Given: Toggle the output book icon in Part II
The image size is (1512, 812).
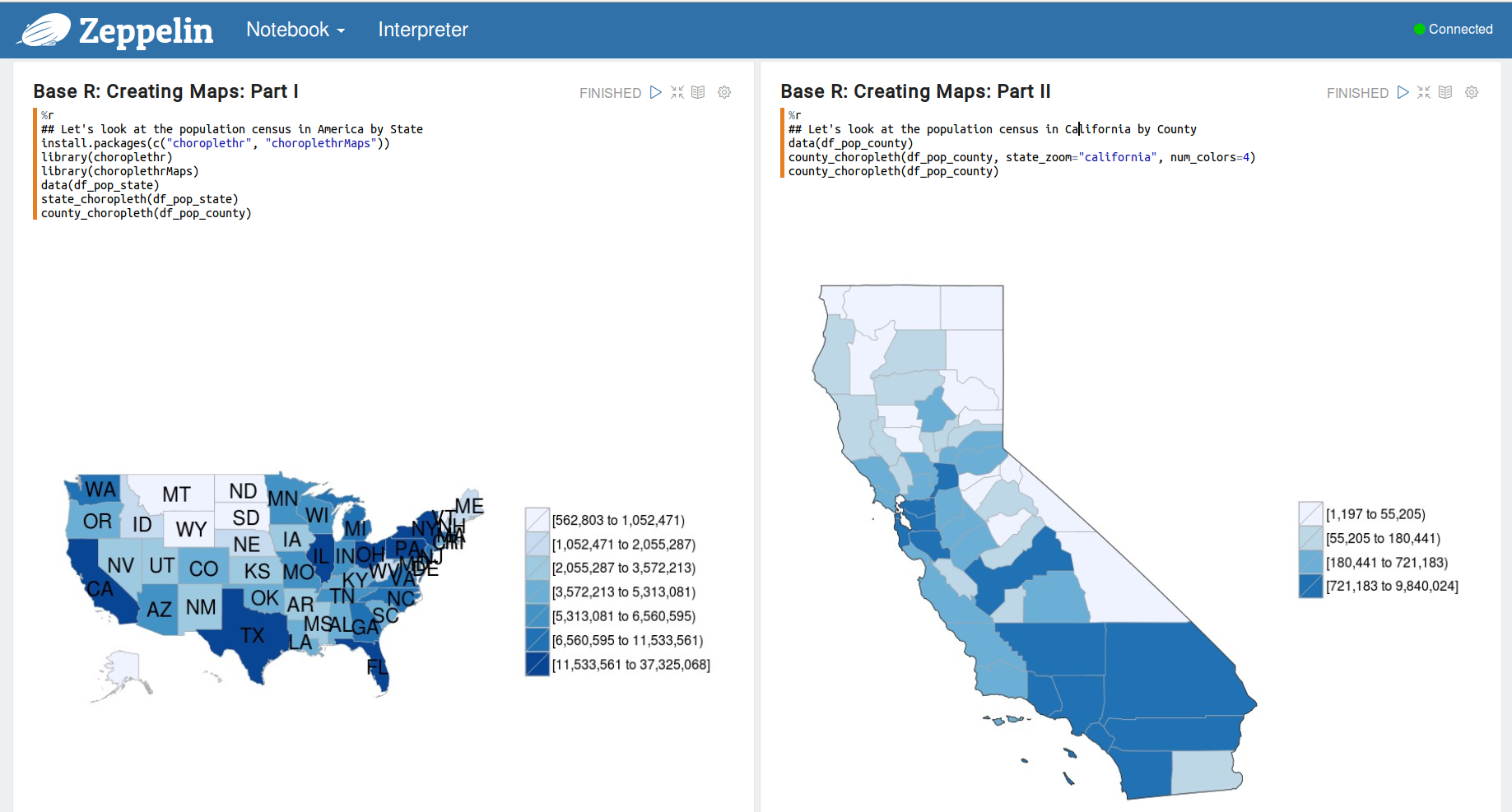Looking at the screenshot, I should coord(1445,92).
